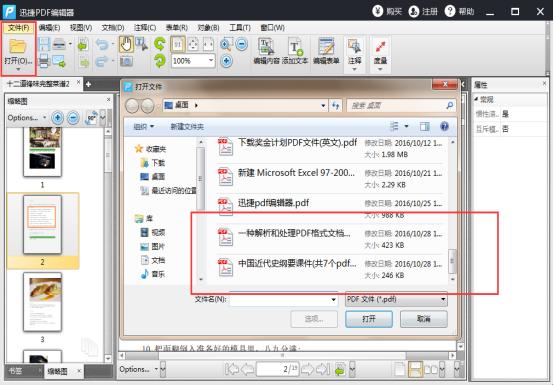
Task: Click the Buy (购买) link in title bar
Action: [x=387, y=12]
